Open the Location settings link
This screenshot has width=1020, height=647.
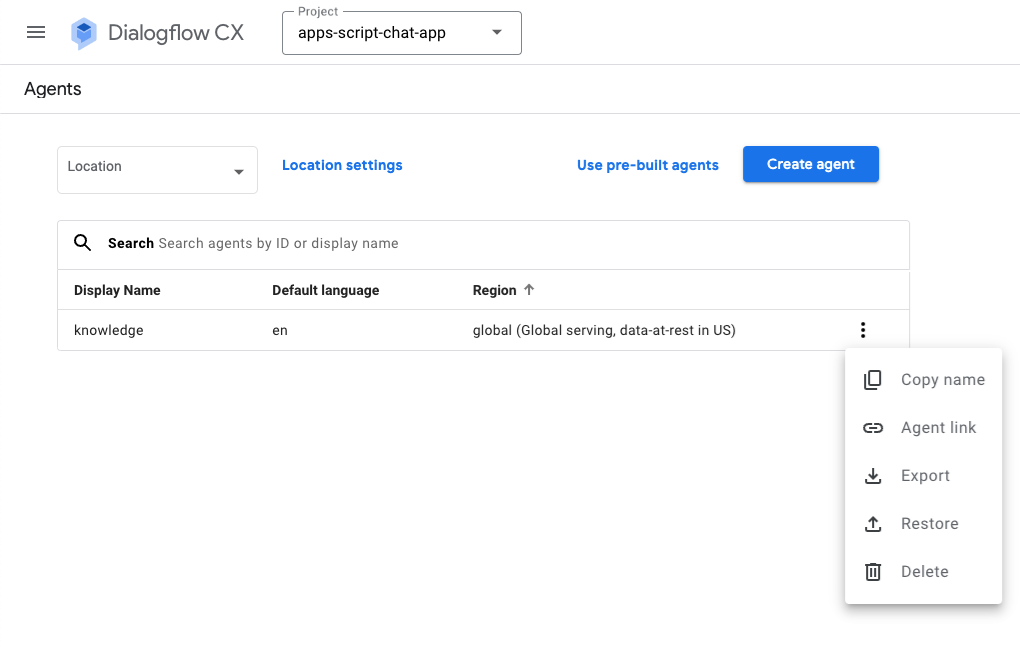pyautogui.click(x=342, y=165)
